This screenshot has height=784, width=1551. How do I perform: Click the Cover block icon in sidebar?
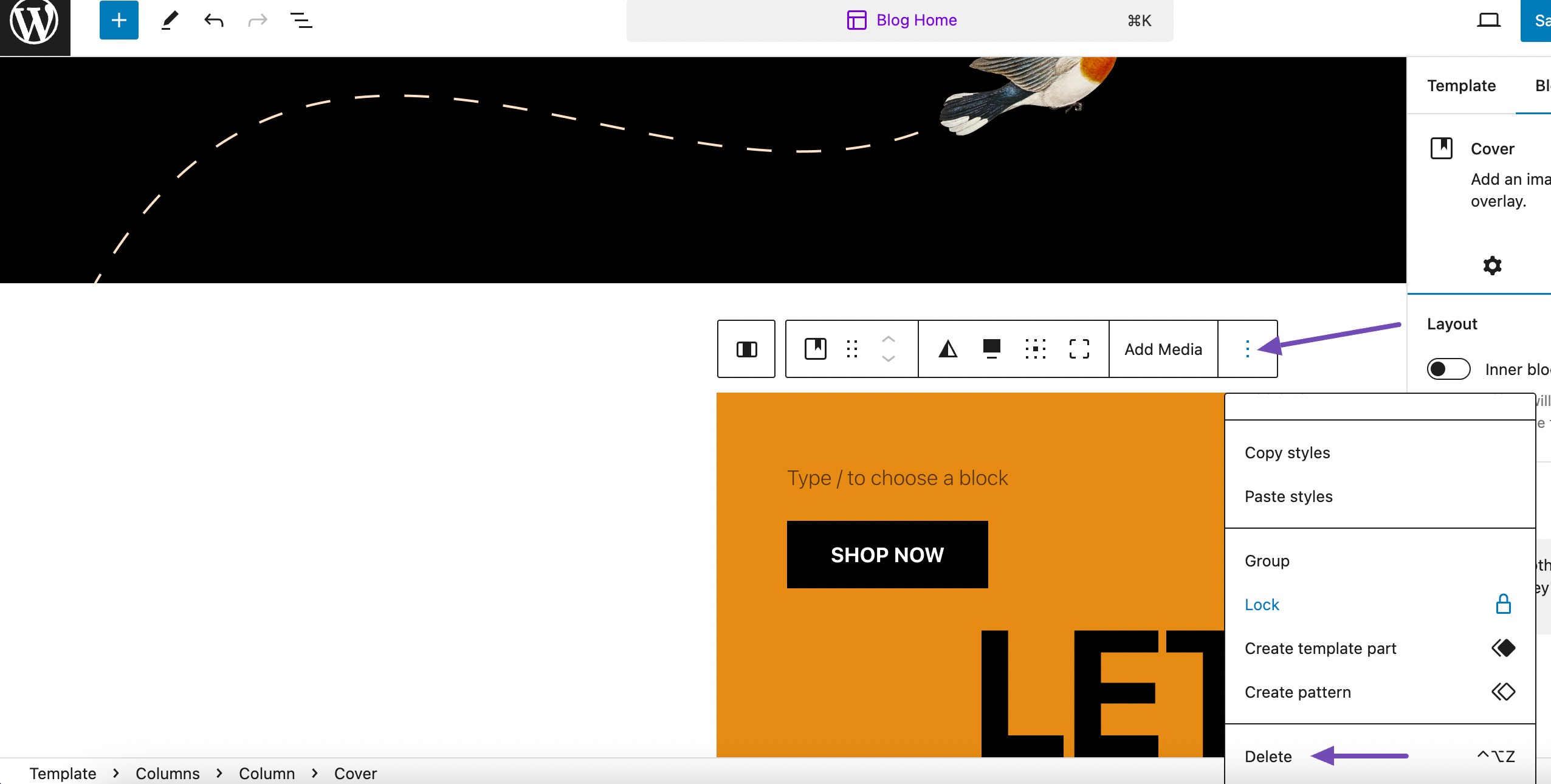pyautogui.click(x=1442, y=148)
